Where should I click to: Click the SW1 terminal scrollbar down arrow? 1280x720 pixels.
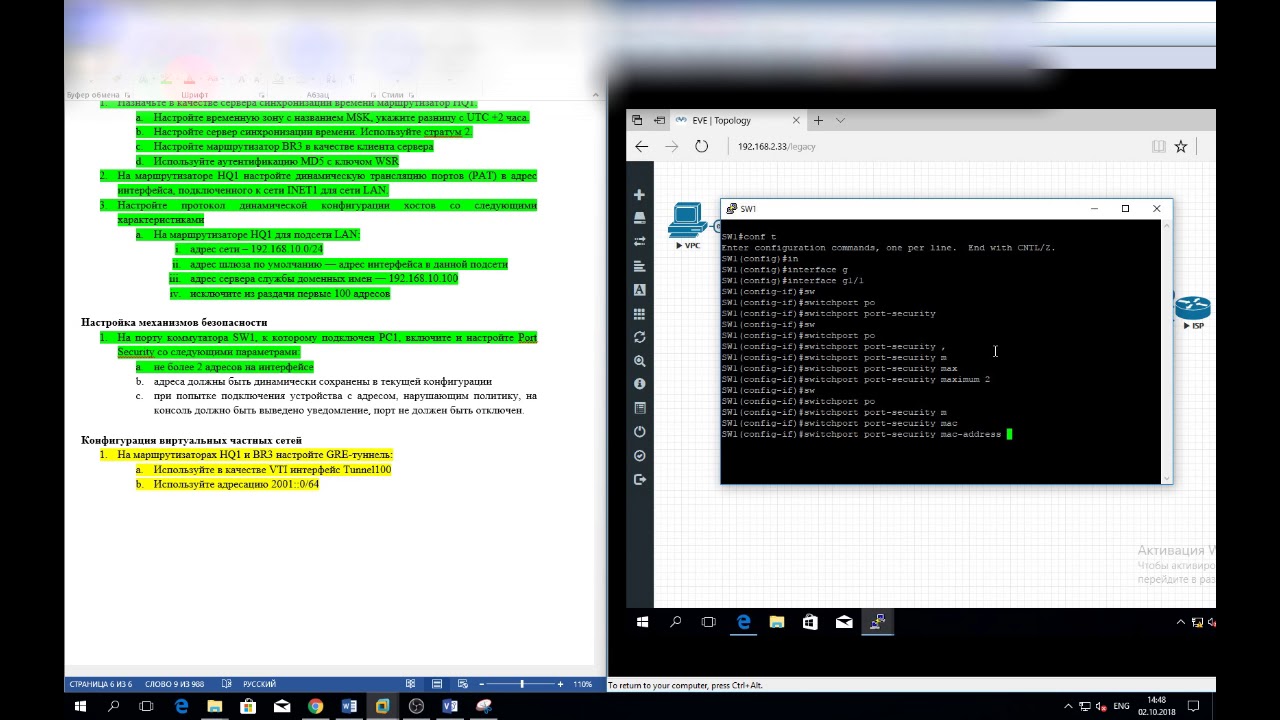1166,479
